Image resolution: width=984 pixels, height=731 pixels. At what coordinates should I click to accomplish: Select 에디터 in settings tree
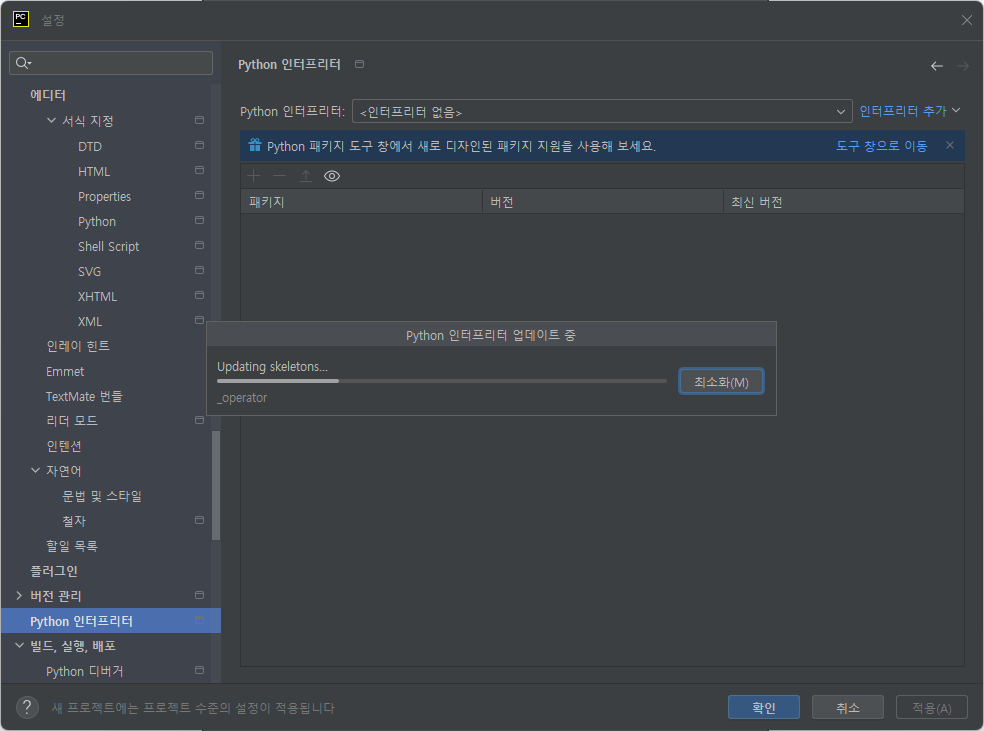click(x=48, y=95)
